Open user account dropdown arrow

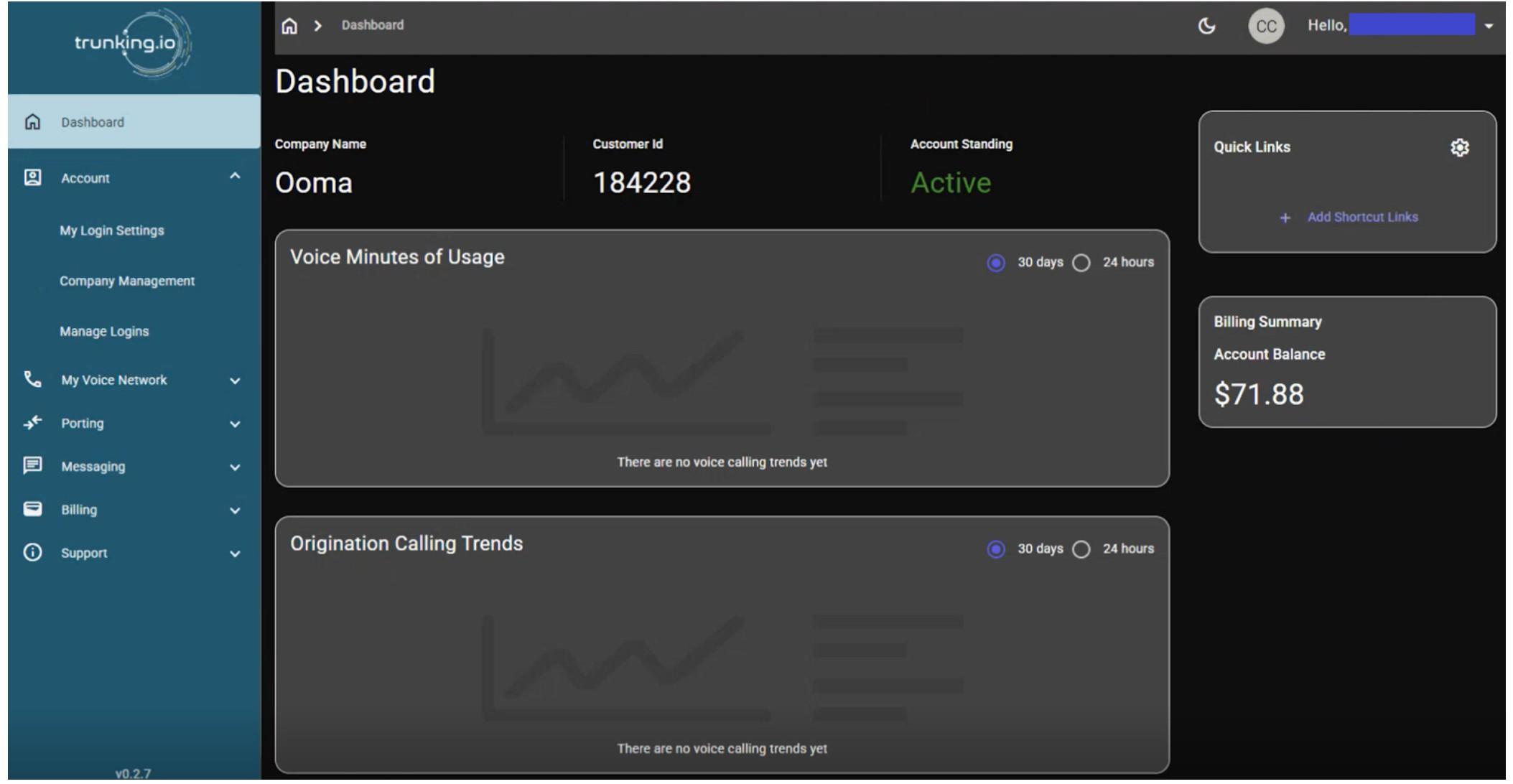coord(1489,27)
